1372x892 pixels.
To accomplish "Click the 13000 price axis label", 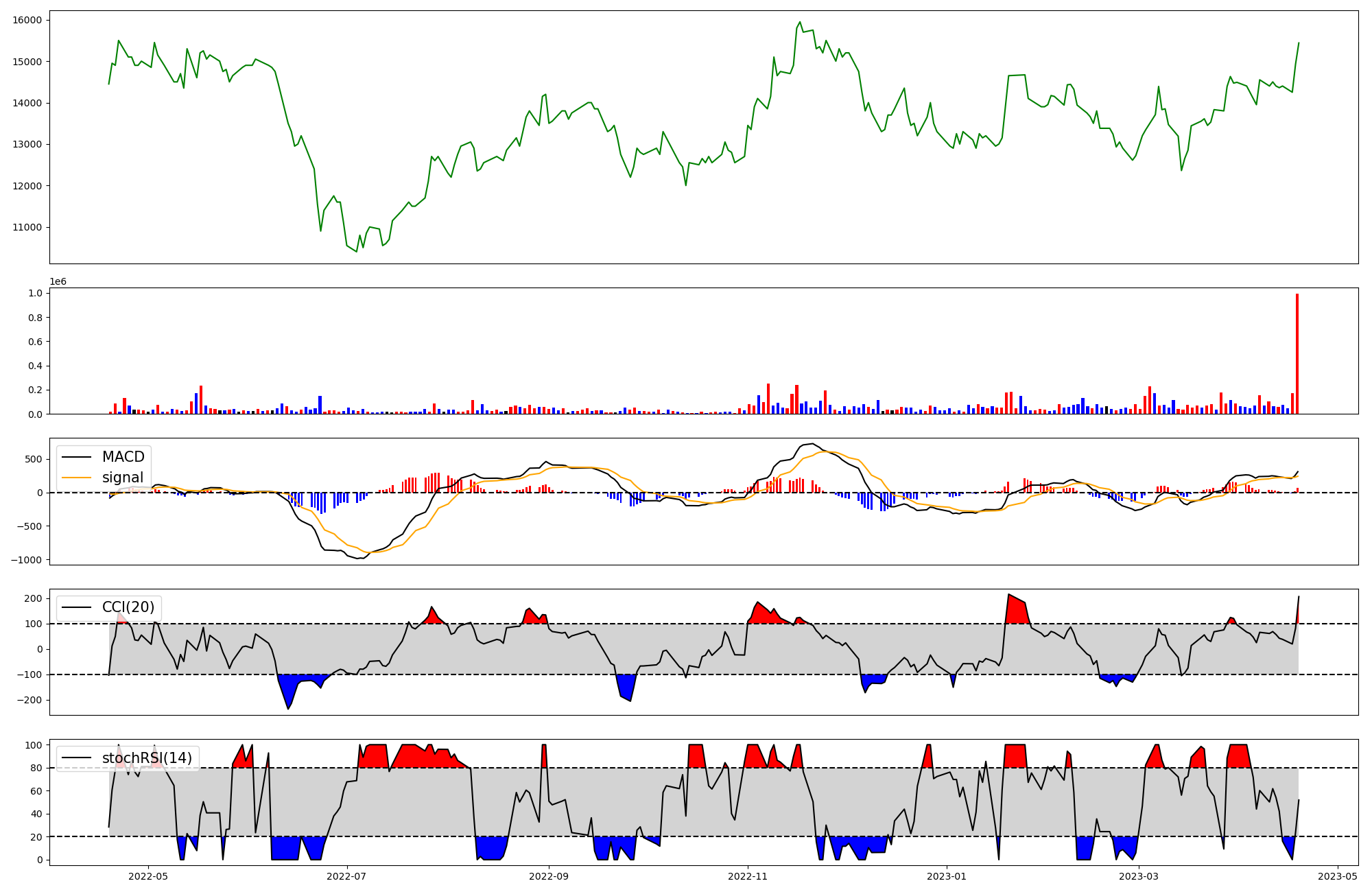I will (x=27, y=145).
